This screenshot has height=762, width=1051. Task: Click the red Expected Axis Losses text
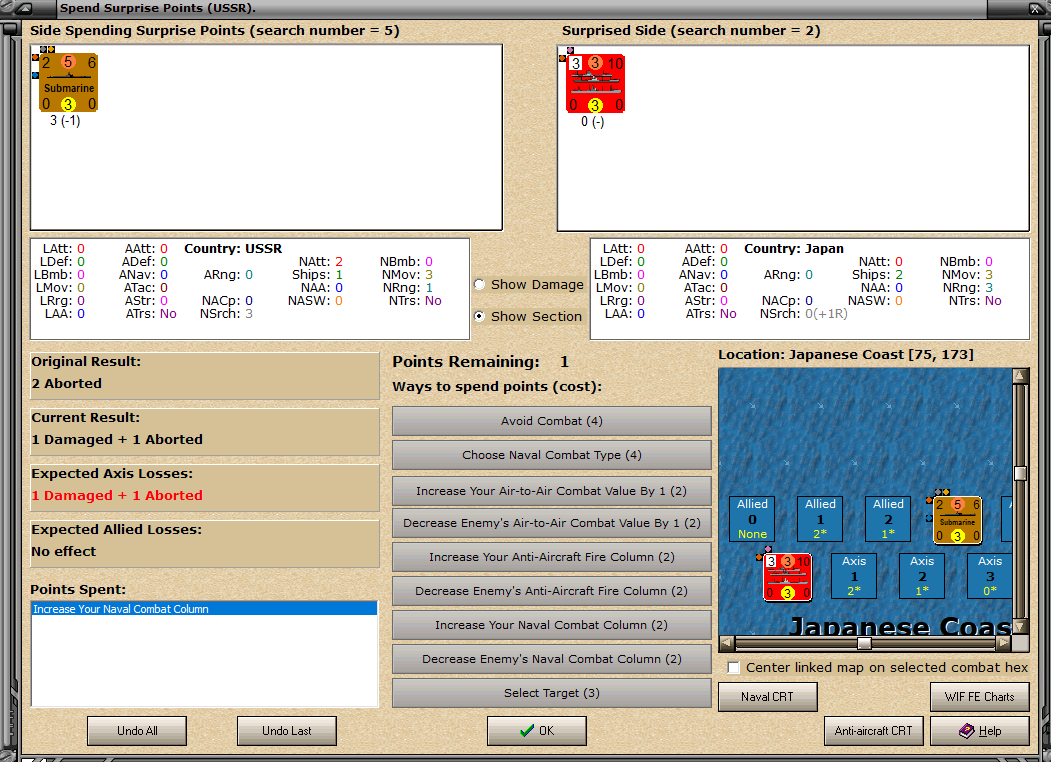tap(117, 495)
